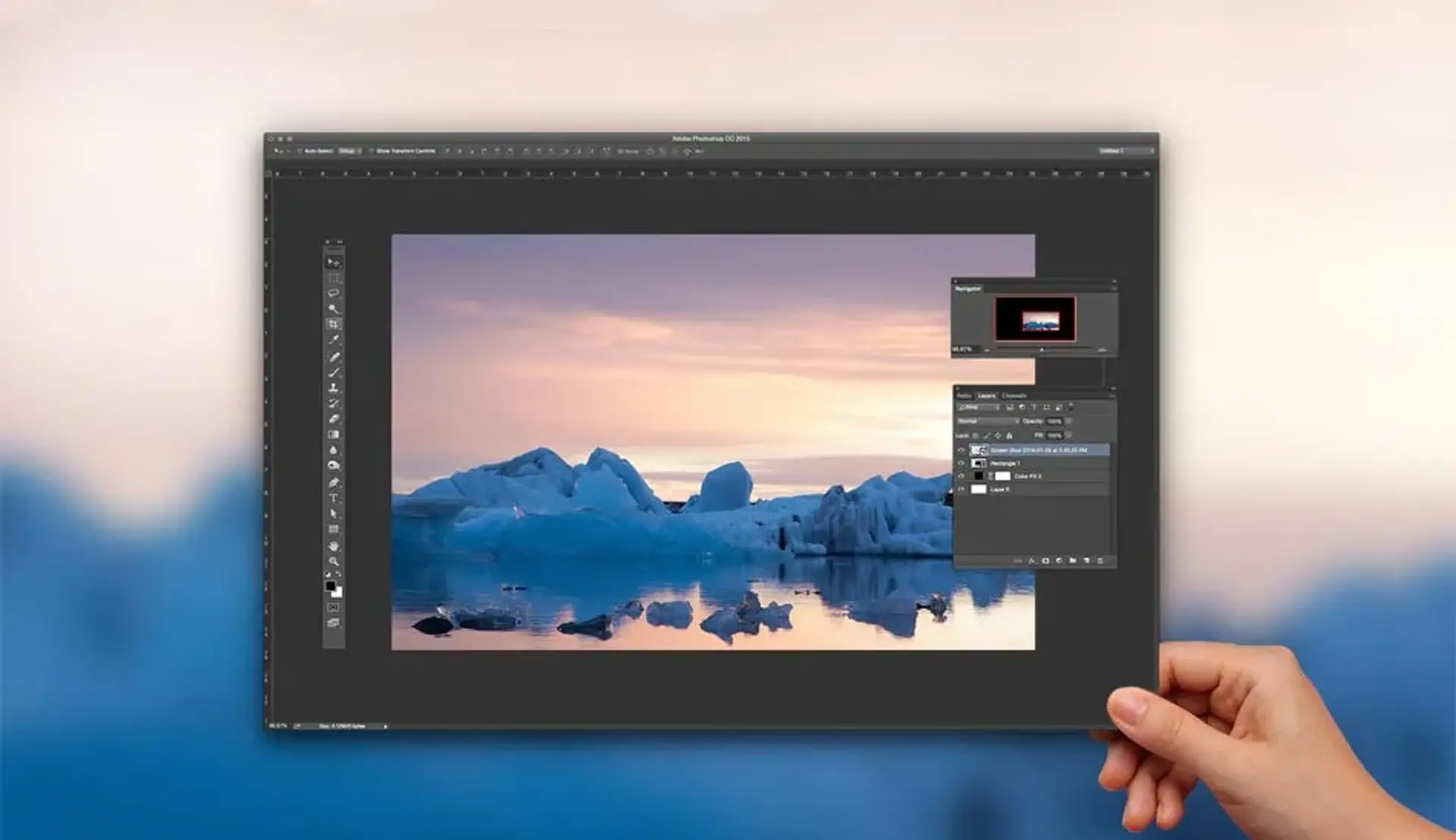
Task: Hide the Color Fill 2 layer
Action: pos(961,476)
